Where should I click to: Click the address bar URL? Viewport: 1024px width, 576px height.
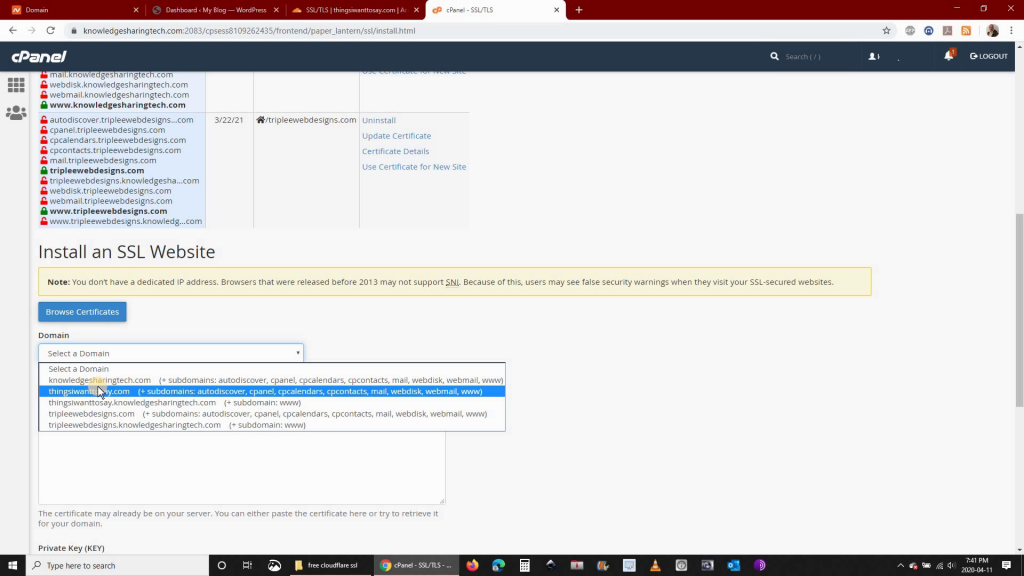[x=249, y=31]
